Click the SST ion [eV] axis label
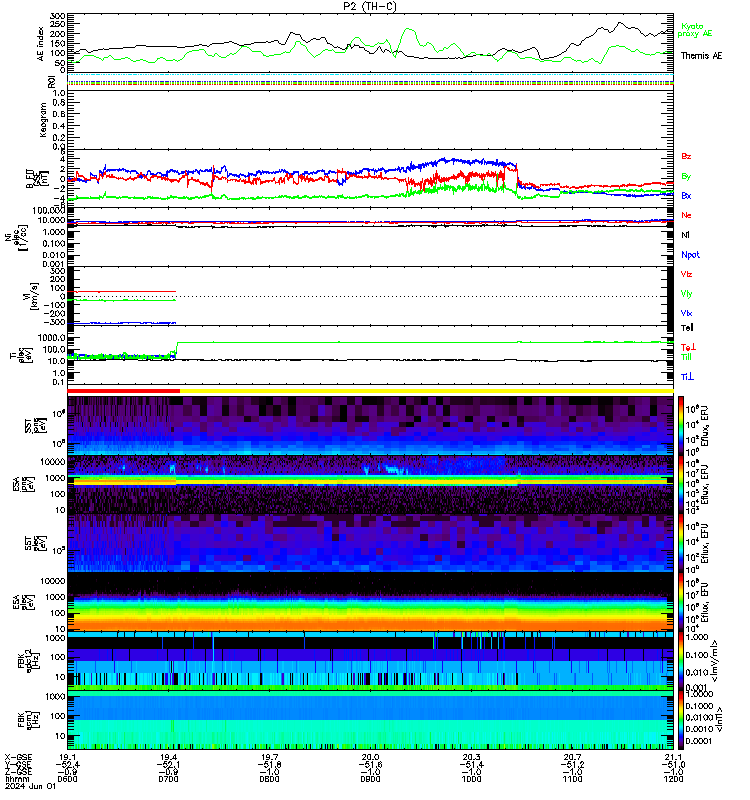 pos(36,425)
